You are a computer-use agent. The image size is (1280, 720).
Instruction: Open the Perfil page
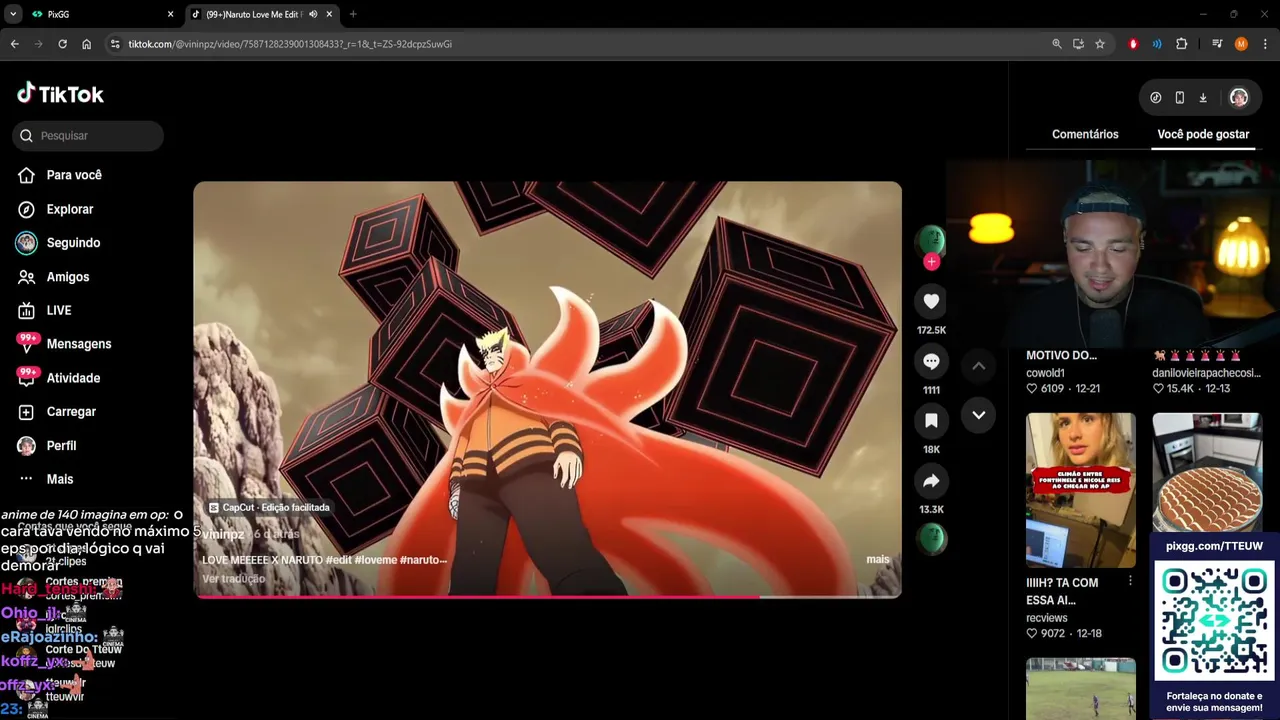47,446
